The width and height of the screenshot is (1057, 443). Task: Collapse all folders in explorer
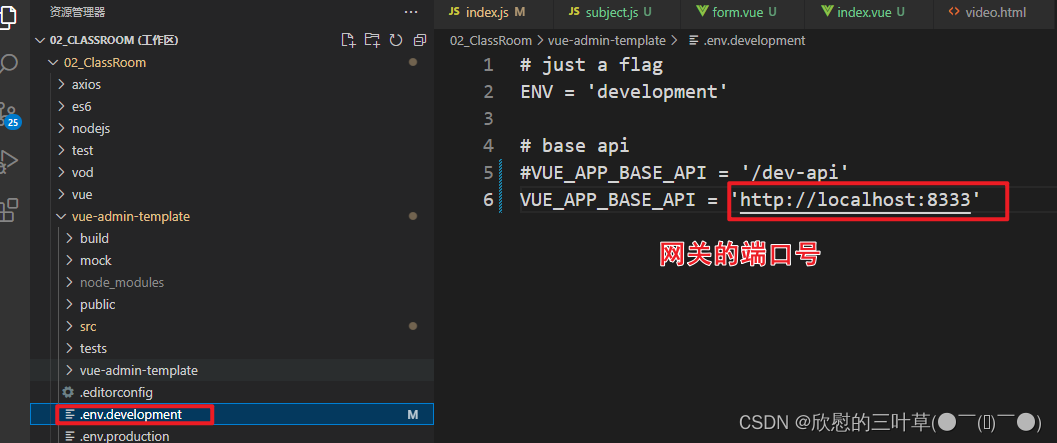(420, 40)
